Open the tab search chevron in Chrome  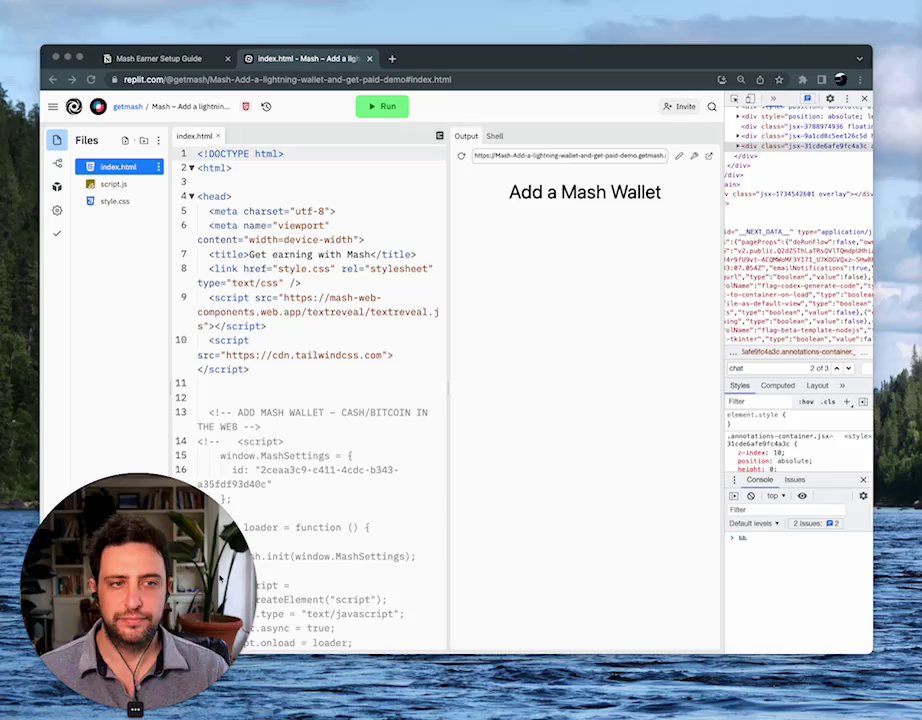click(860, 59)
